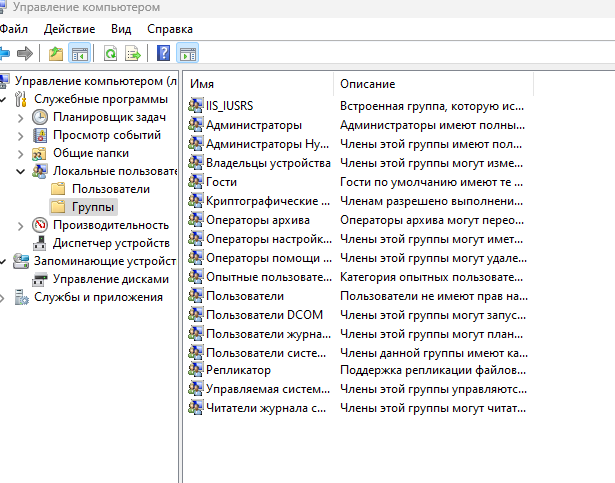Collapse the Локальные пользователи node
The height and width of the screenshot is (483, 615).
click(20, 171)
